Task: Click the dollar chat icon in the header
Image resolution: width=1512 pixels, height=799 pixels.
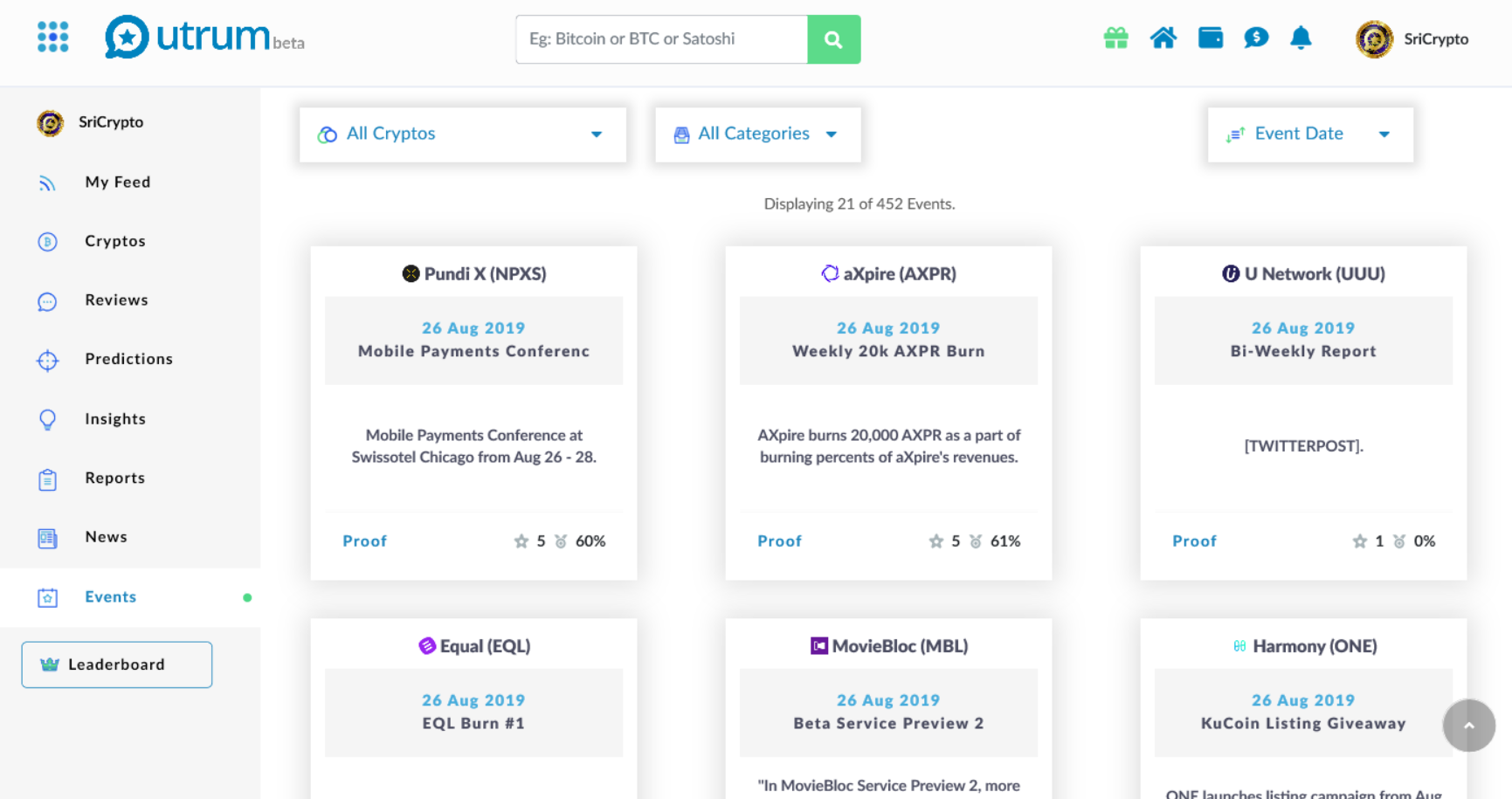Action: tap(1256, 38)
